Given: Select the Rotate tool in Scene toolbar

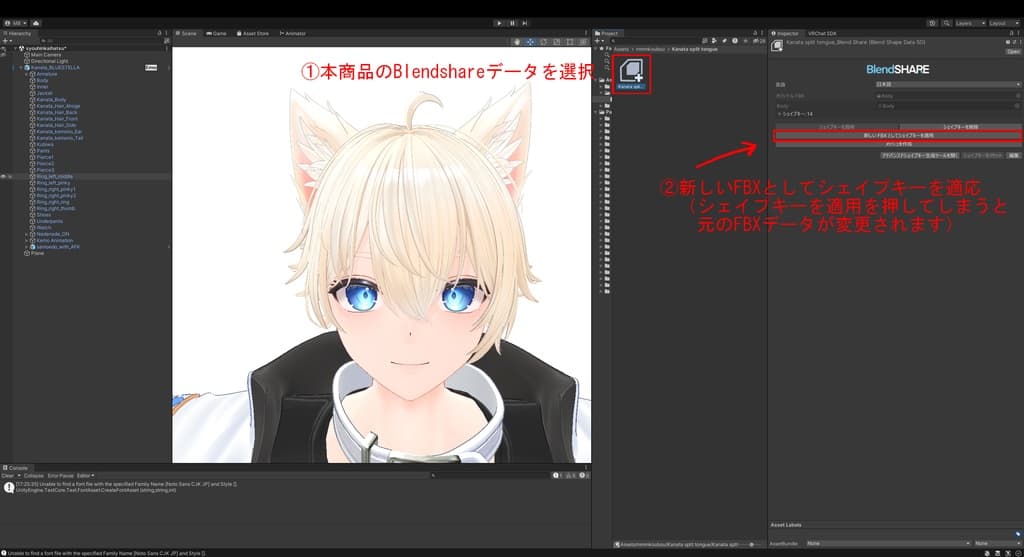Looking at the screenshot, I should coord(543,42).
